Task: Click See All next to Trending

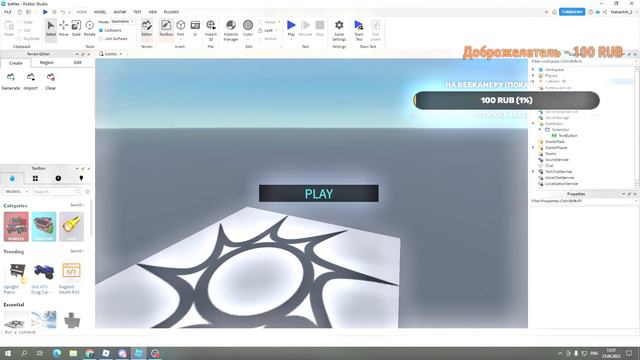Action: tap(76, 251)
